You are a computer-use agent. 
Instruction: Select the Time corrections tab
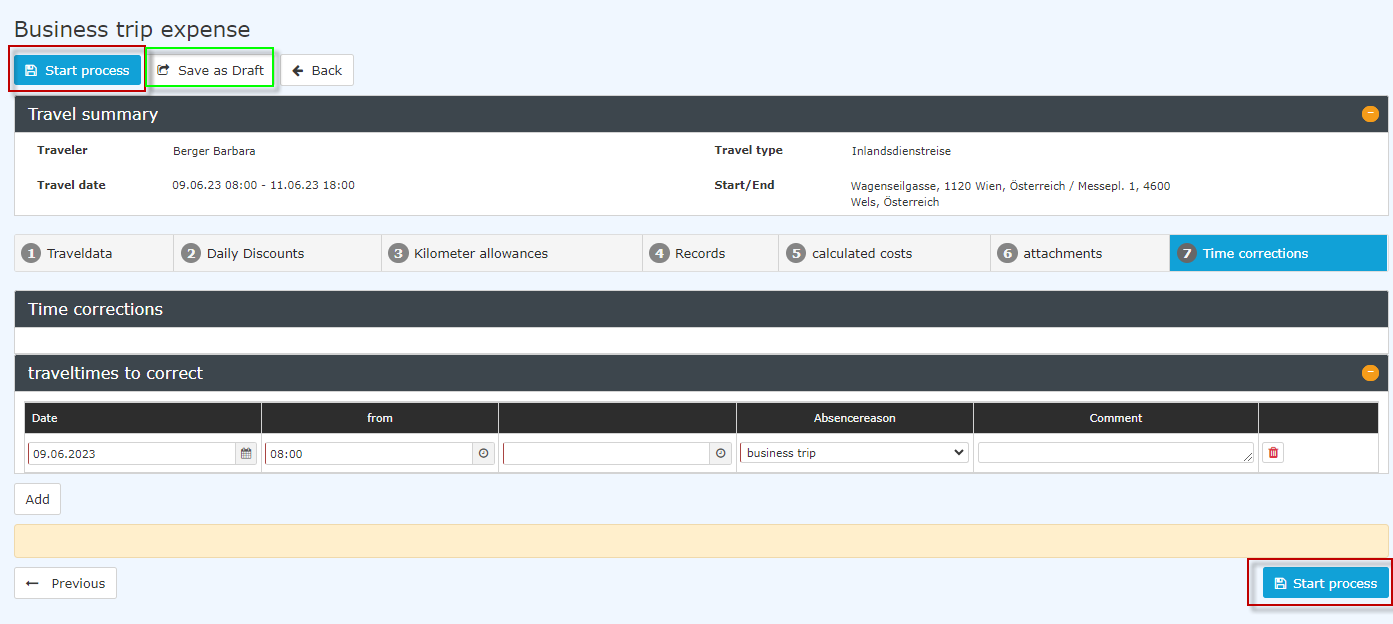(x=1278, y=253)
